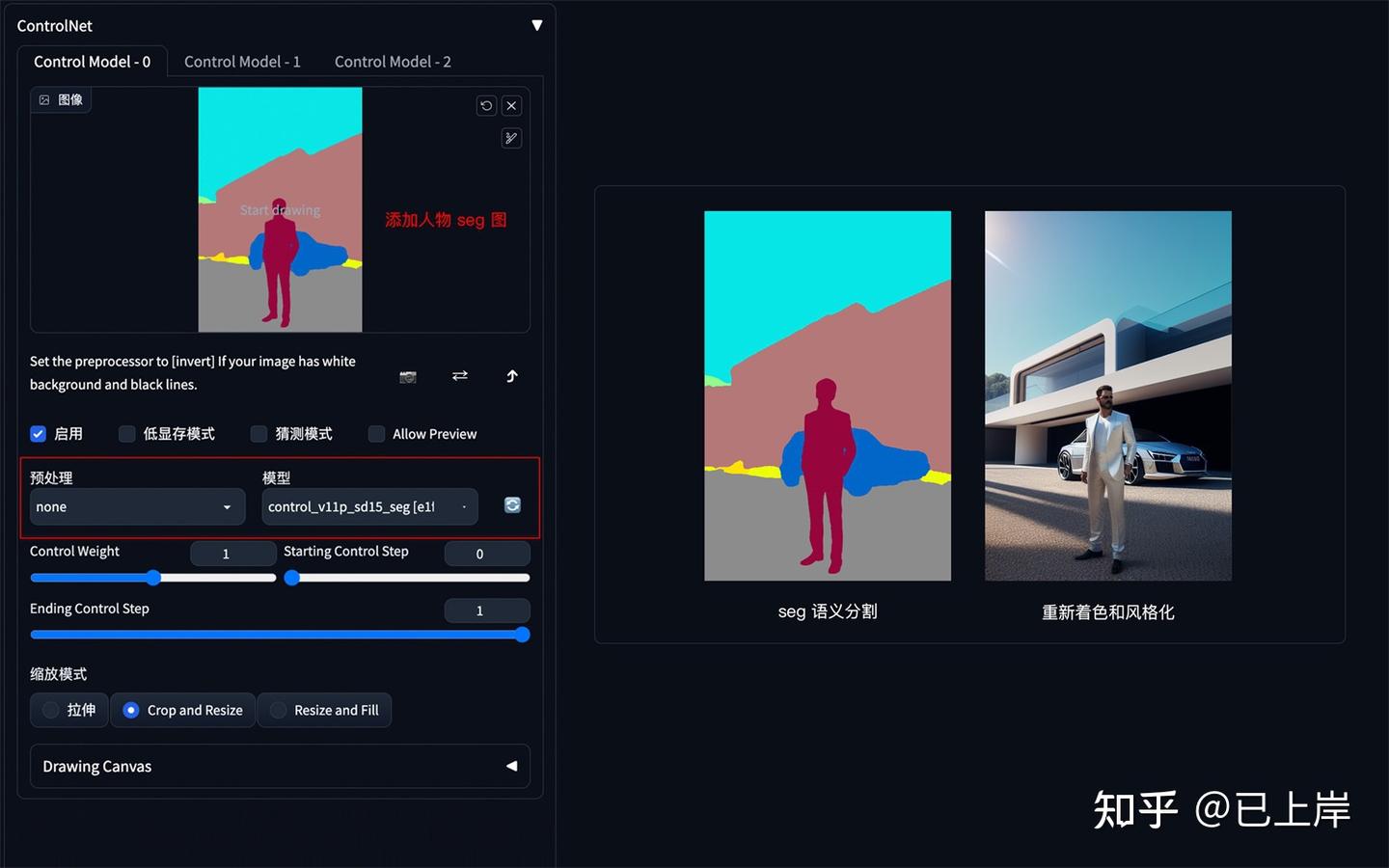This screenshot has width=1389, height=868.
Task: Click the upload arrow icon
Action: point(512,376)
